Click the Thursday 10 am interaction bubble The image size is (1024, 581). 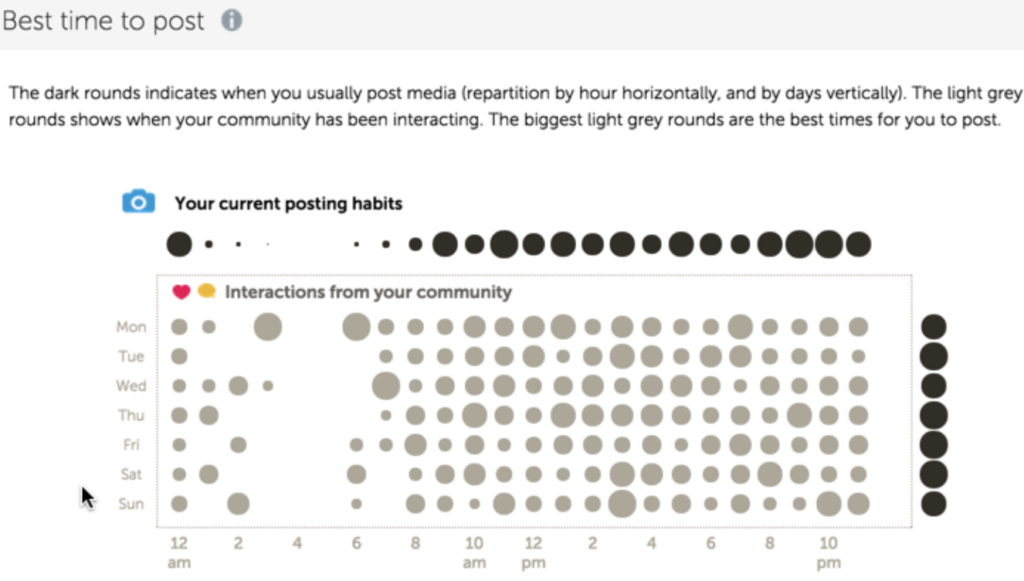coord(474,415)
